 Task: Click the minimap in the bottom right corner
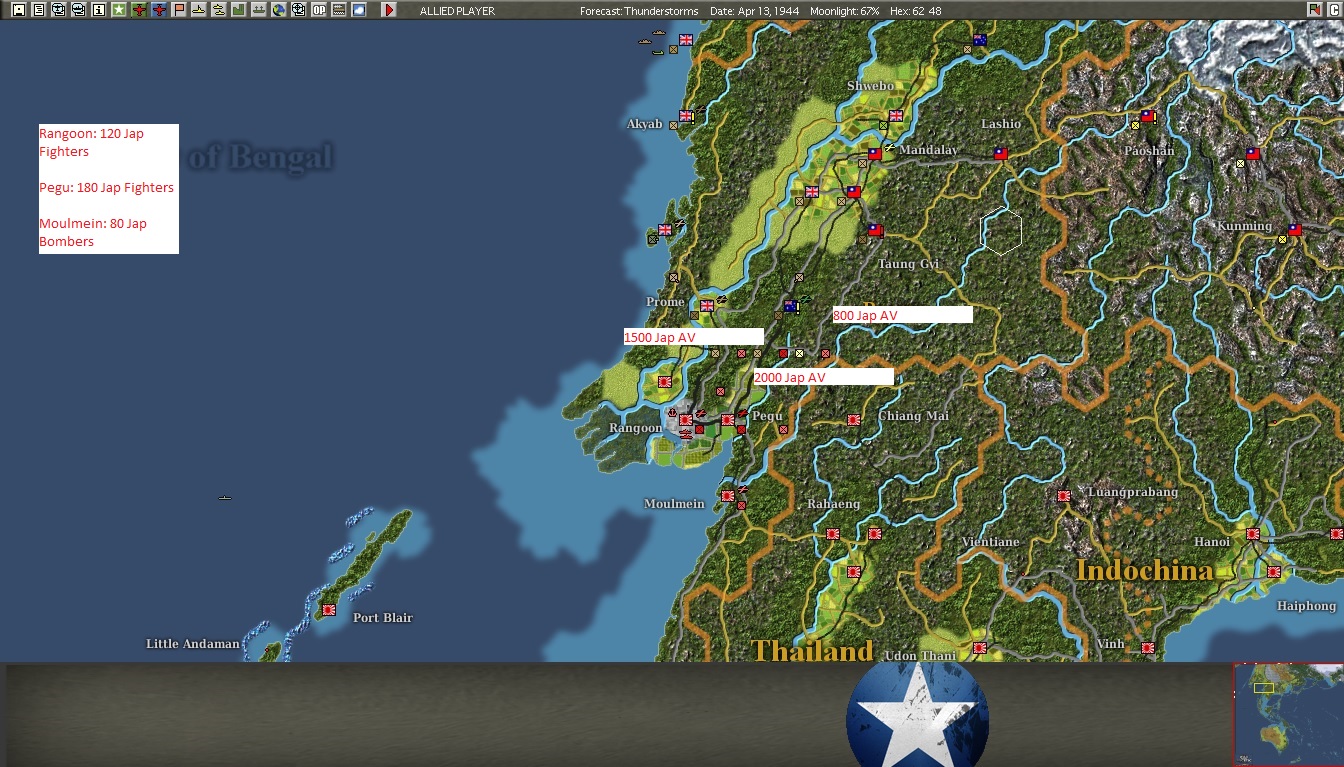(1288, 714)
